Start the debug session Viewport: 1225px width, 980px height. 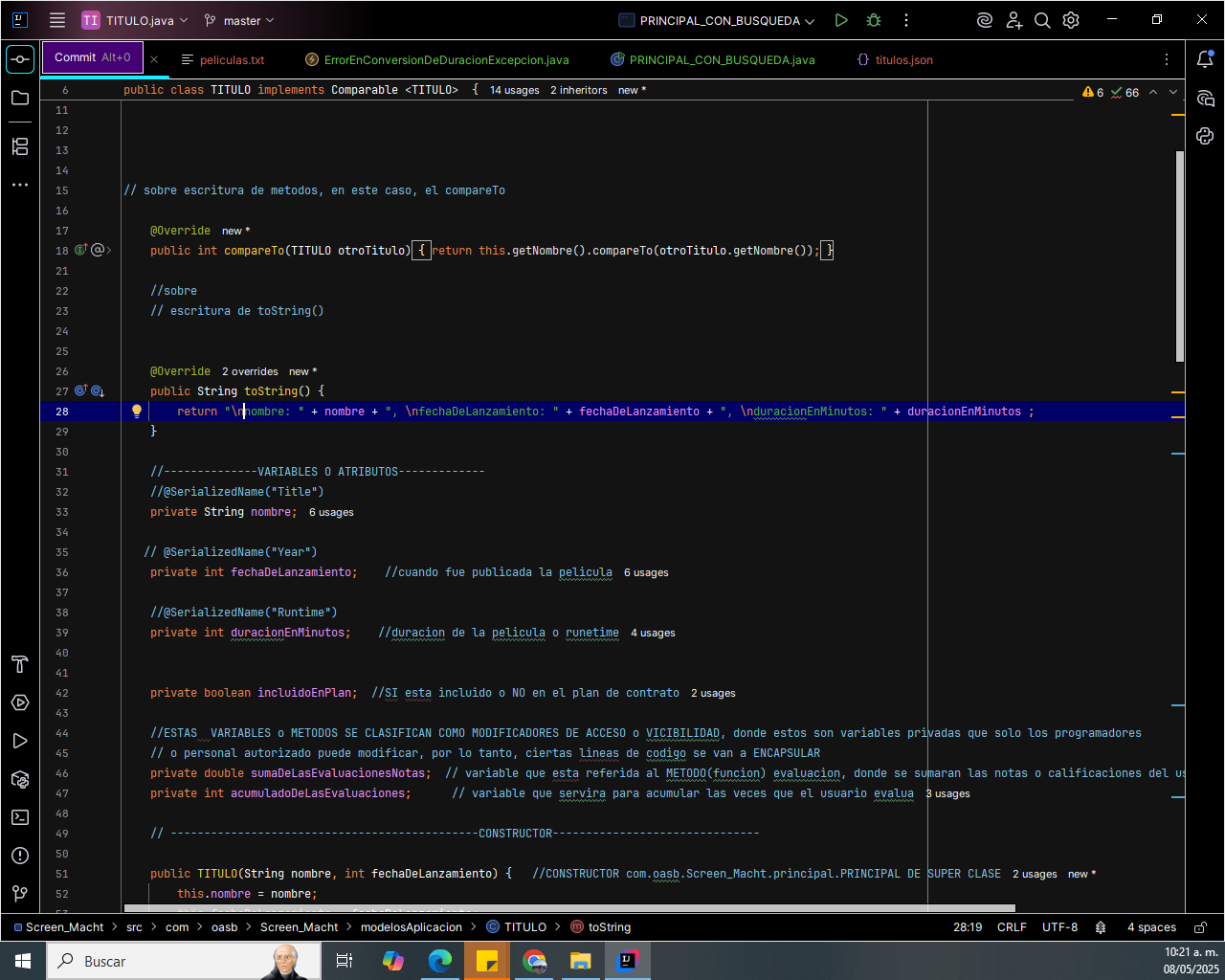[x=874, y=20]
